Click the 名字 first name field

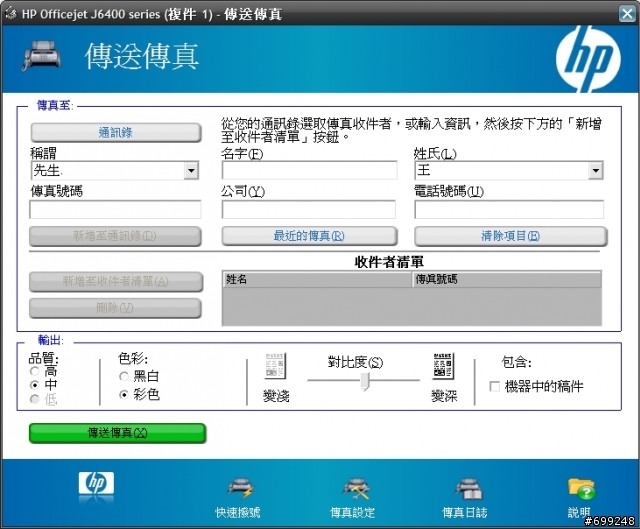pyautogui.click(x=309, y=170)
